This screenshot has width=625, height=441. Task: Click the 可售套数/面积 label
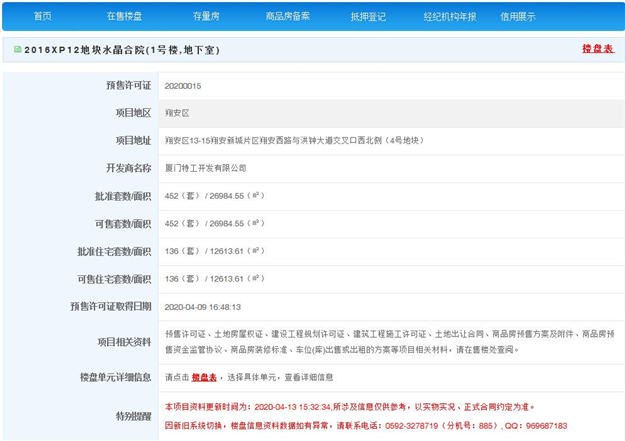click(123, 224)
